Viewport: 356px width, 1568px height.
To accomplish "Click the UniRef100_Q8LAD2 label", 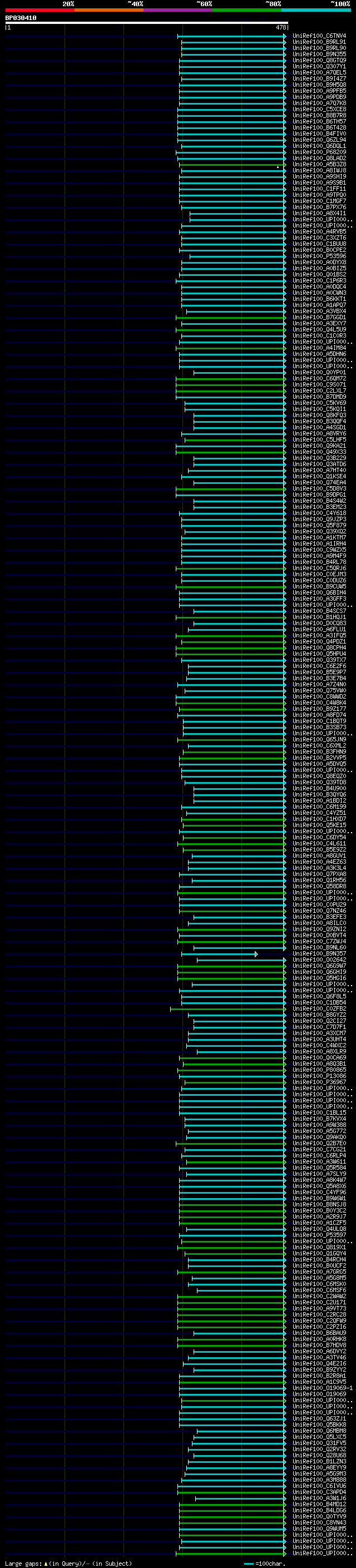I will tap(319, 159).
